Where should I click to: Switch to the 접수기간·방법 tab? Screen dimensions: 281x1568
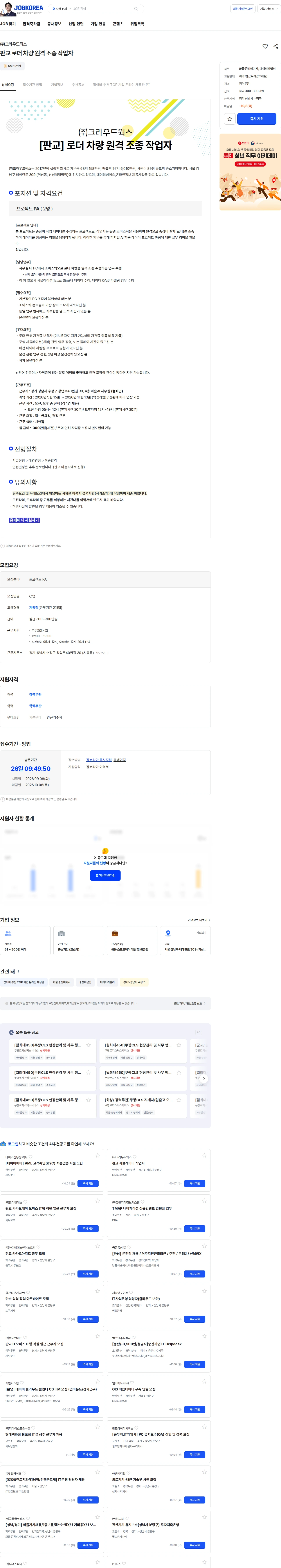(x=32, y=85)
